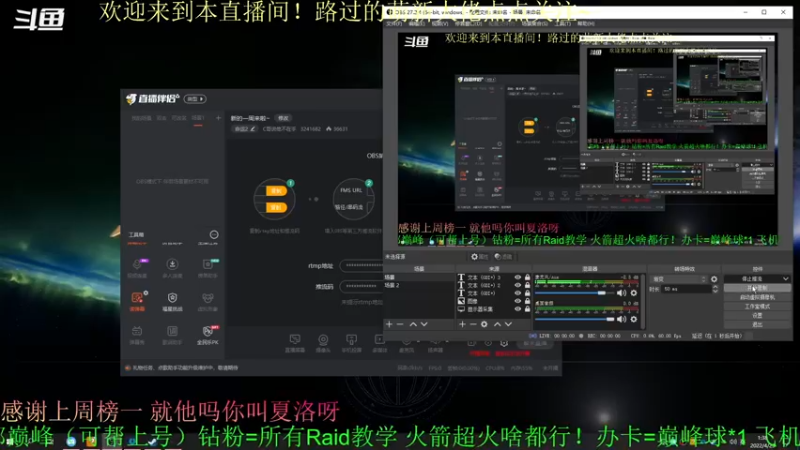Open the mode switch pill beside 直播伴侣 logo
The height and width of the screenshot is (450, 800).
[195, 99]
